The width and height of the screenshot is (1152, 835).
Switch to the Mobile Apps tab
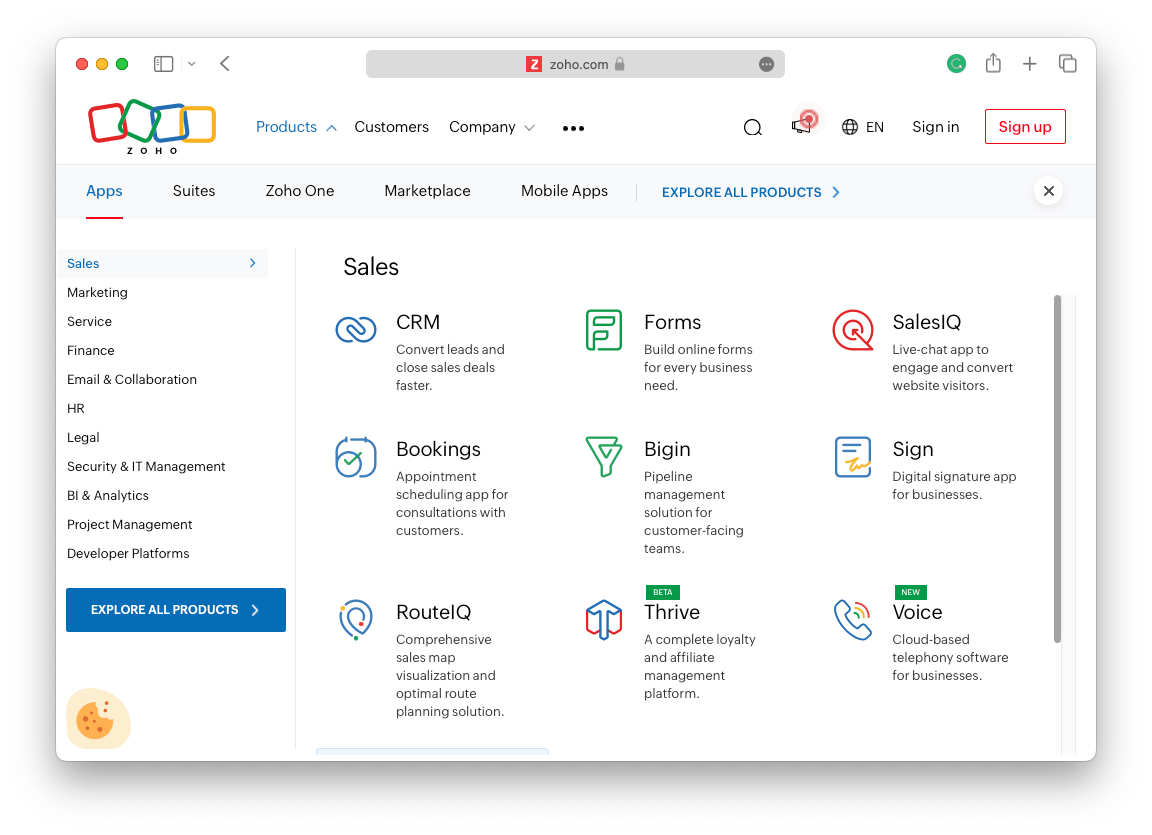564,191
